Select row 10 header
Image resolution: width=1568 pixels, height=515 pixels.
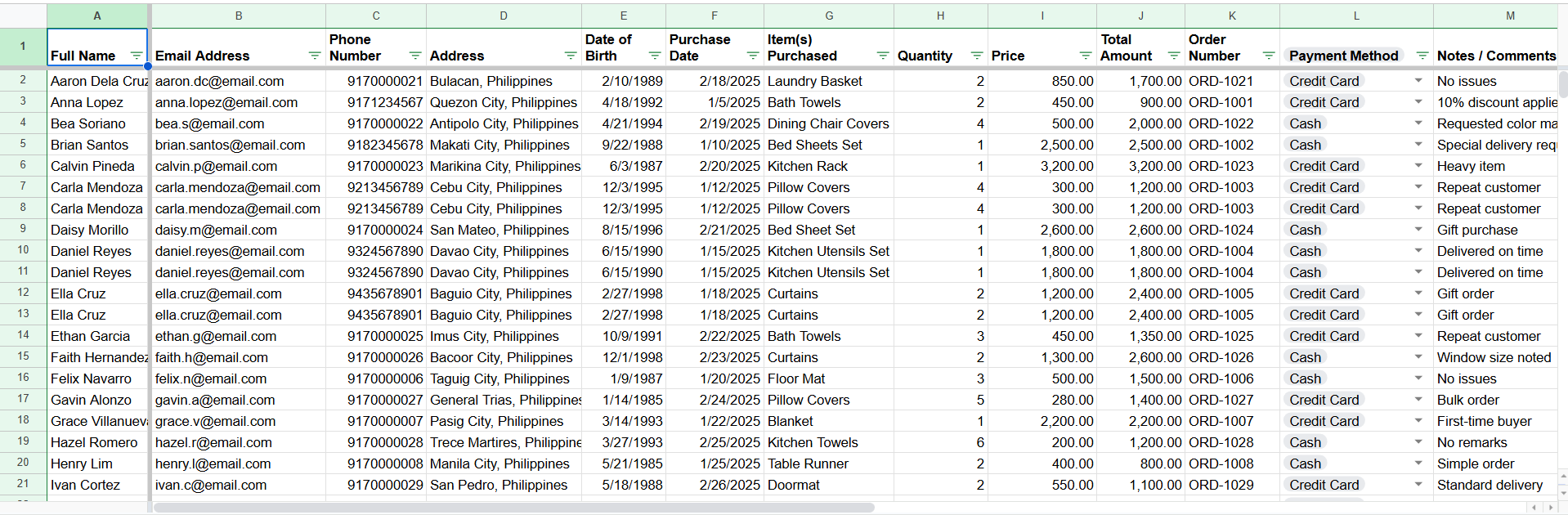pyautogui.click(x=23, y=251)
